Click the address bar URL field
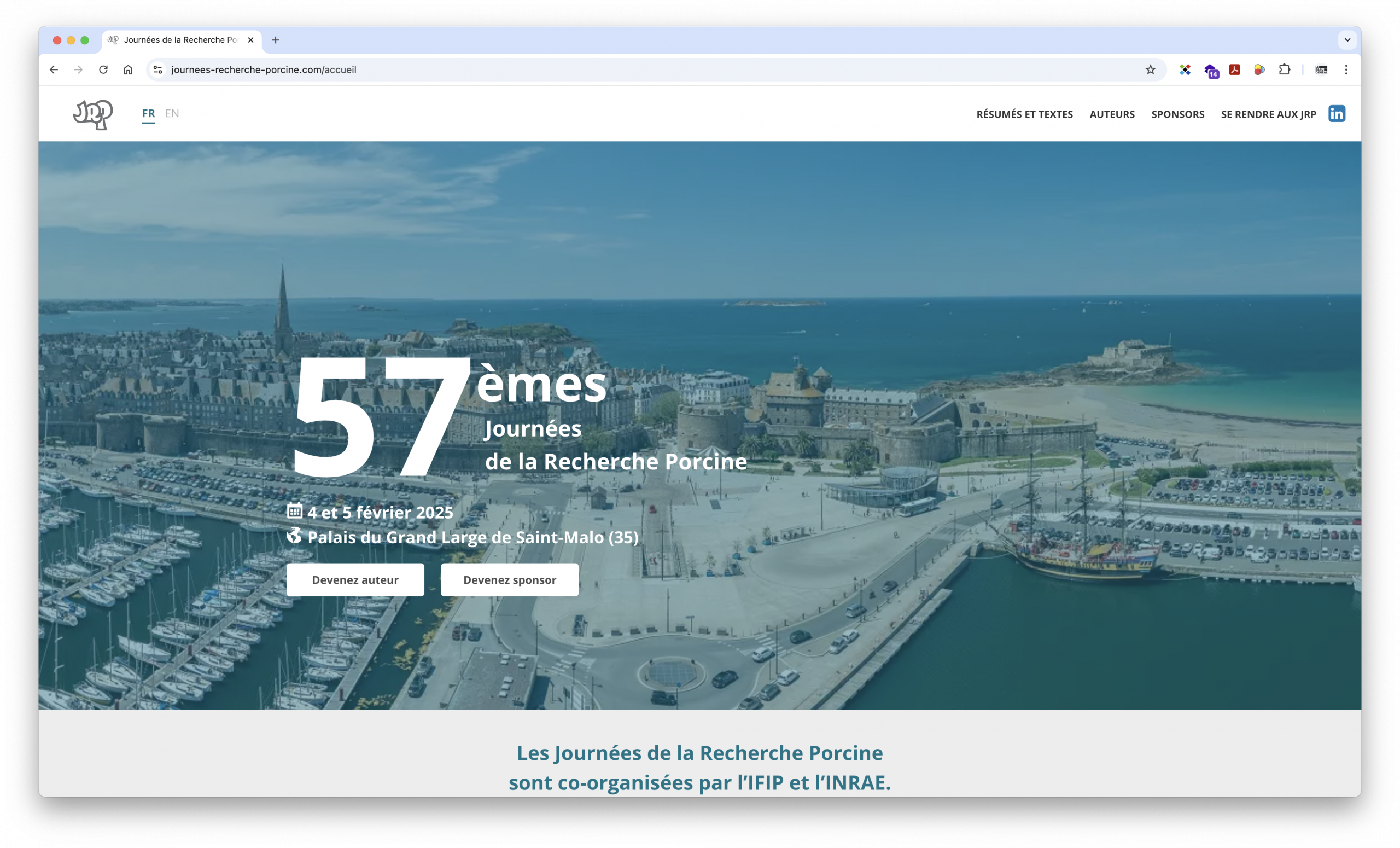Screen dimensions: 1400x848 [x=511, y=70]
